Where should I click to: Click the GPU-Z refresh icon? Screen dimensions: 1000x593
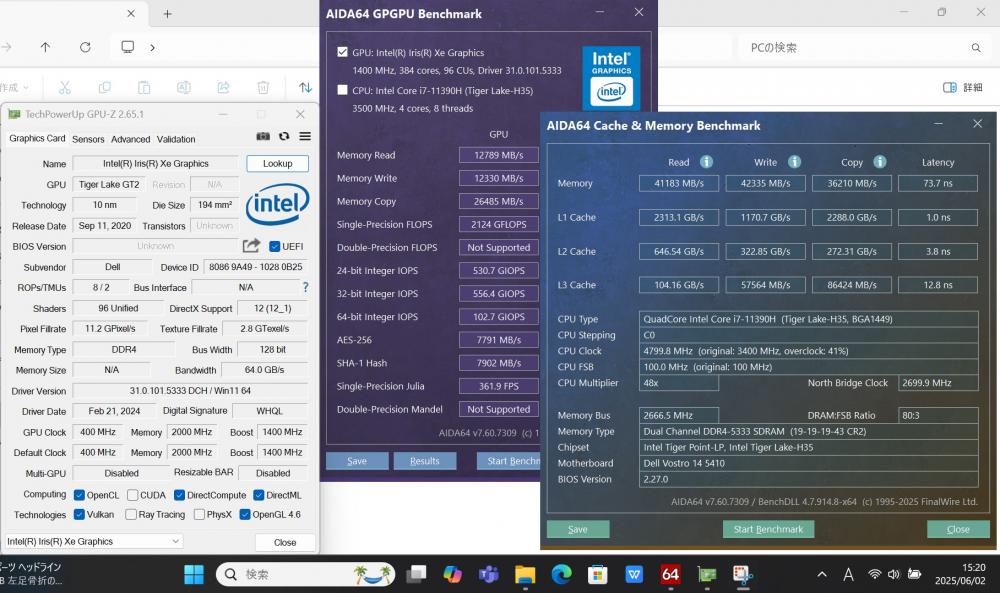[x=284, y=136]
